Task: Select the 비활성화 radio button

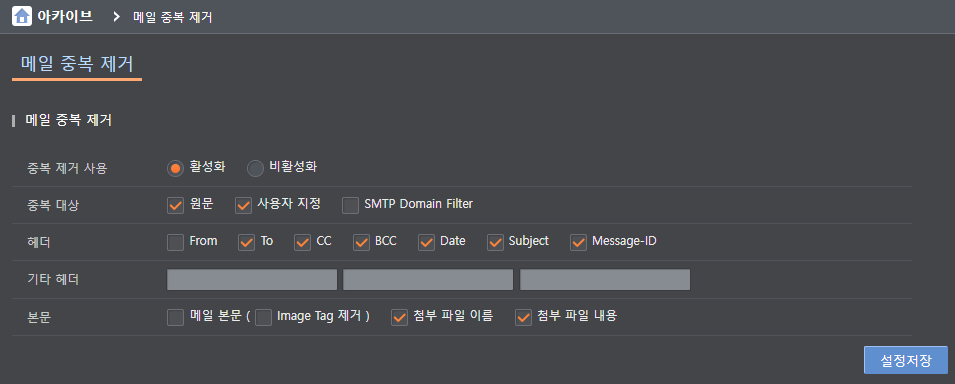Action: (x=255, y=168)
